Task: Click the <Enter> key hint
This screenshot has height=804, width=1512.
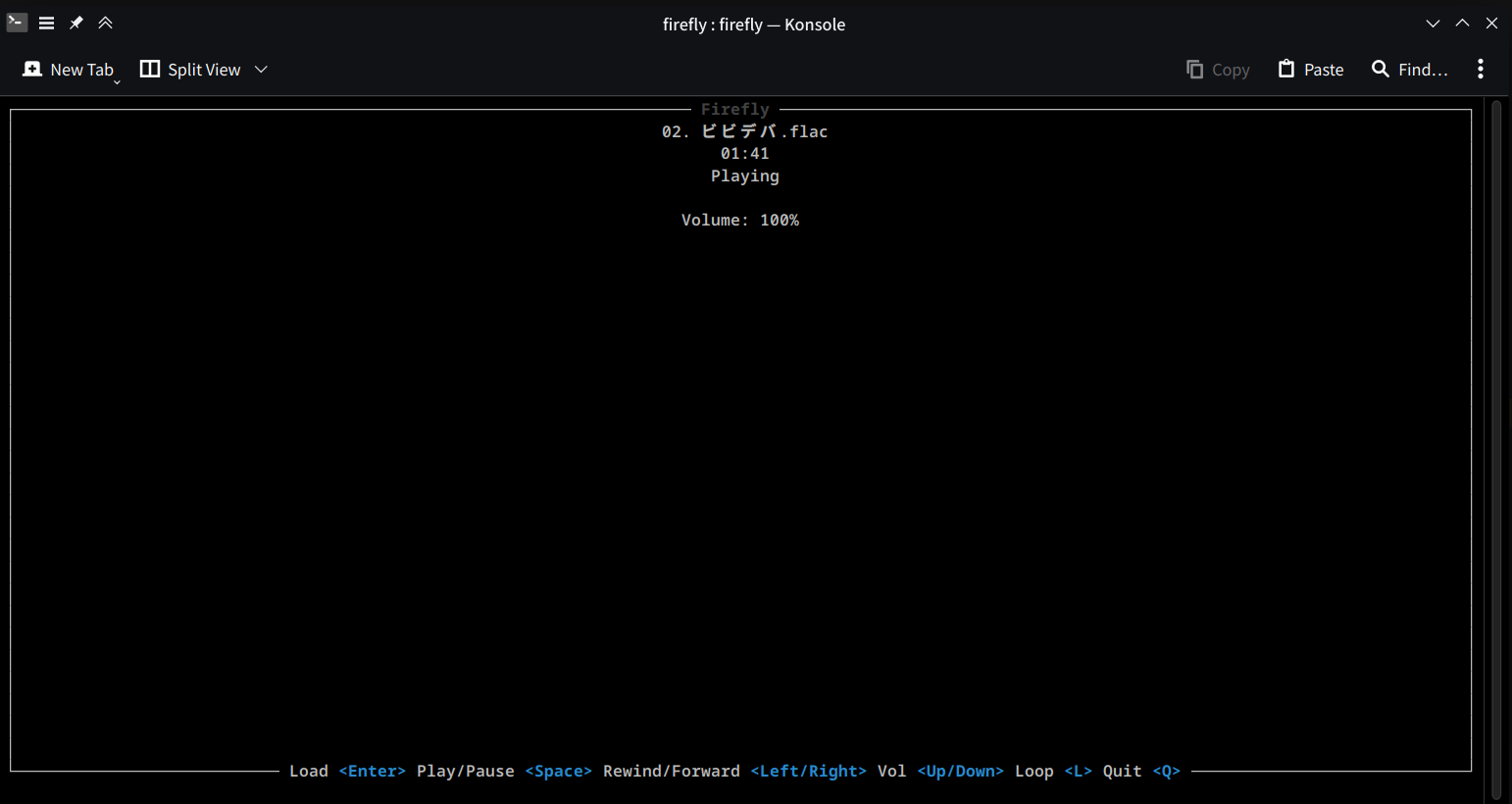Action: coord(373,772)
